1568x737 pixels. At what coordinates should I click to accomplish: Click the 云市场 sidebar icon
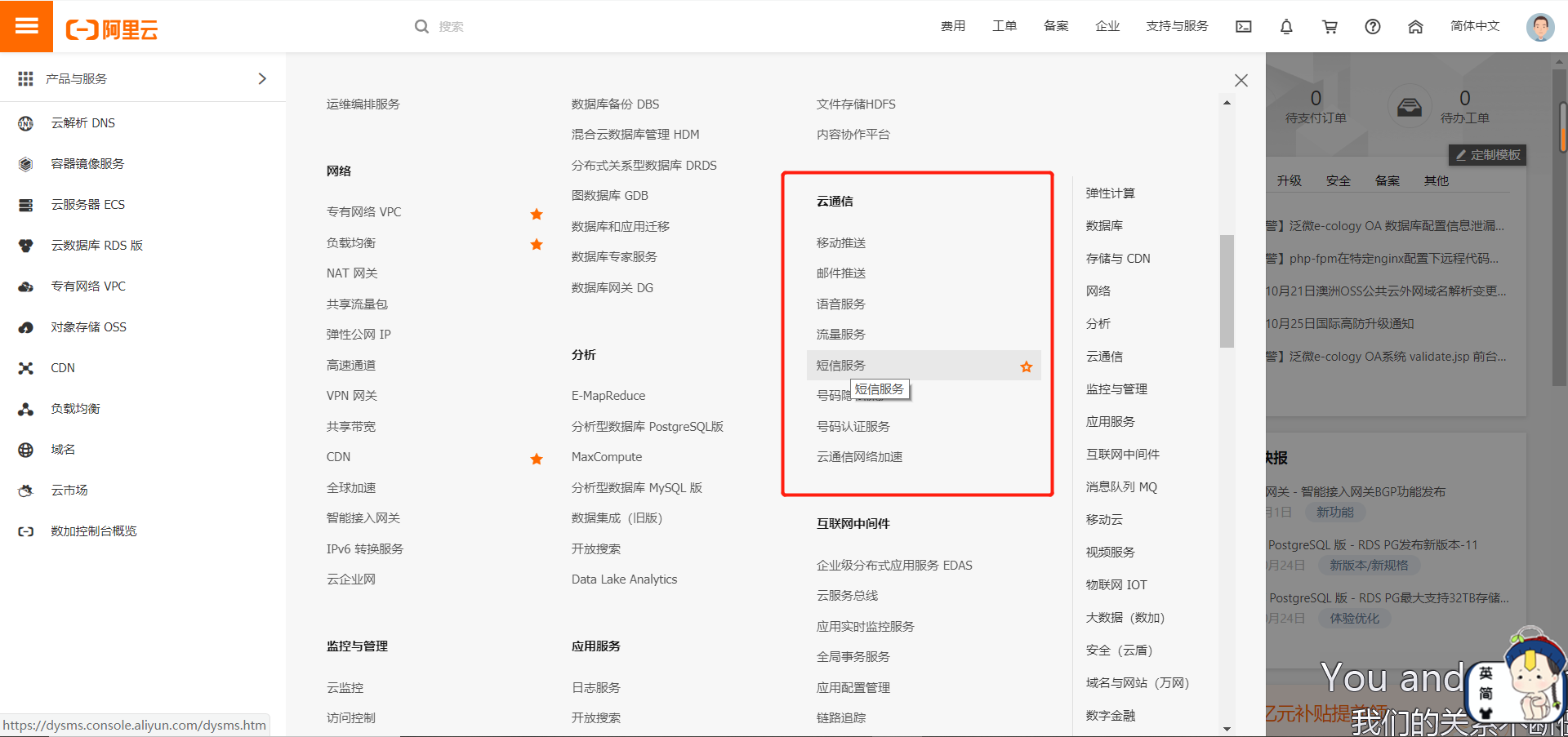pos(25,491)
